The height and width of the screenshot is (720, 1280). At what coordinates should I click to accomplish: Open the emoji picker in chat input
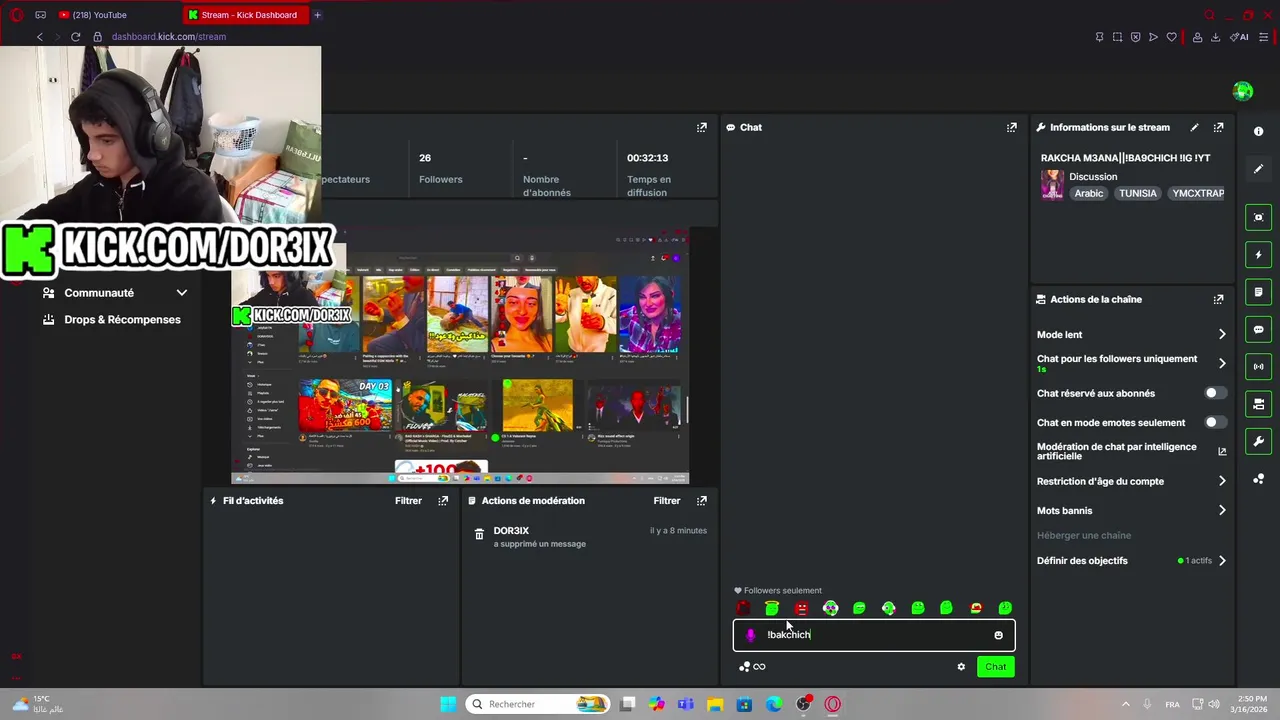[998, 635]
